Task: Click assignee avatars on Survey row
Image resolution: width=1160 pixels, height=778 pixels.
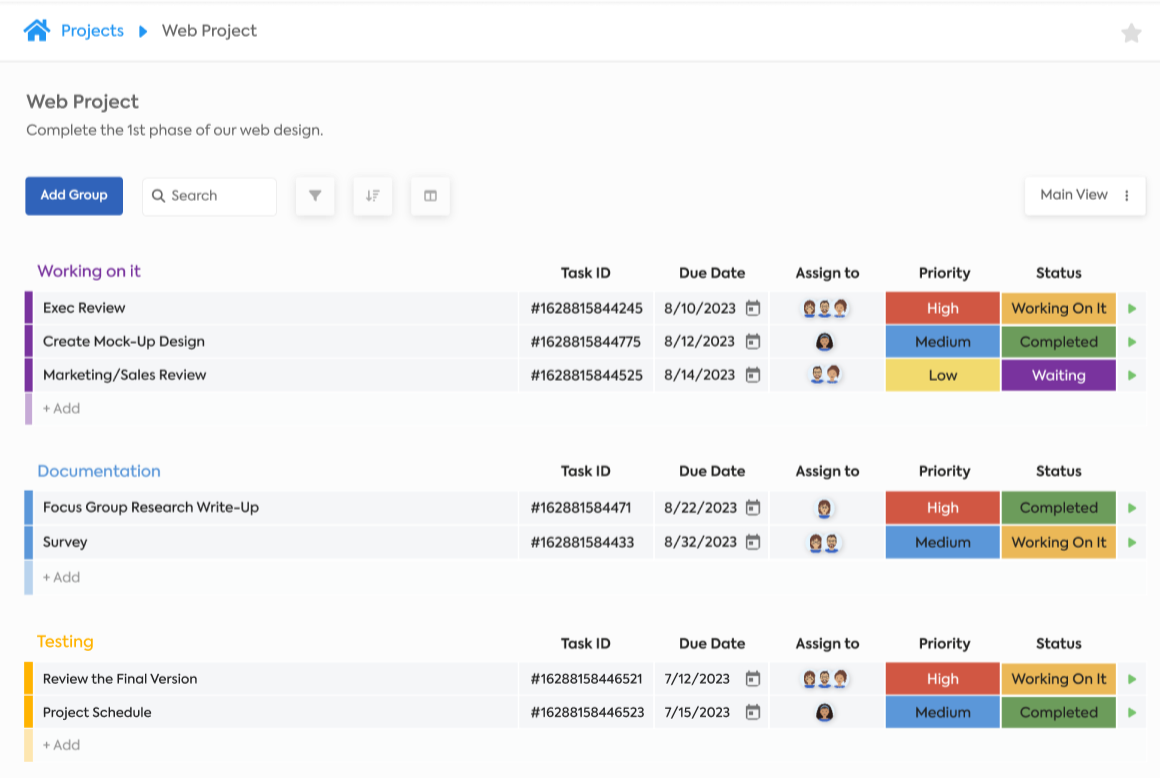Action: [824, 543]
